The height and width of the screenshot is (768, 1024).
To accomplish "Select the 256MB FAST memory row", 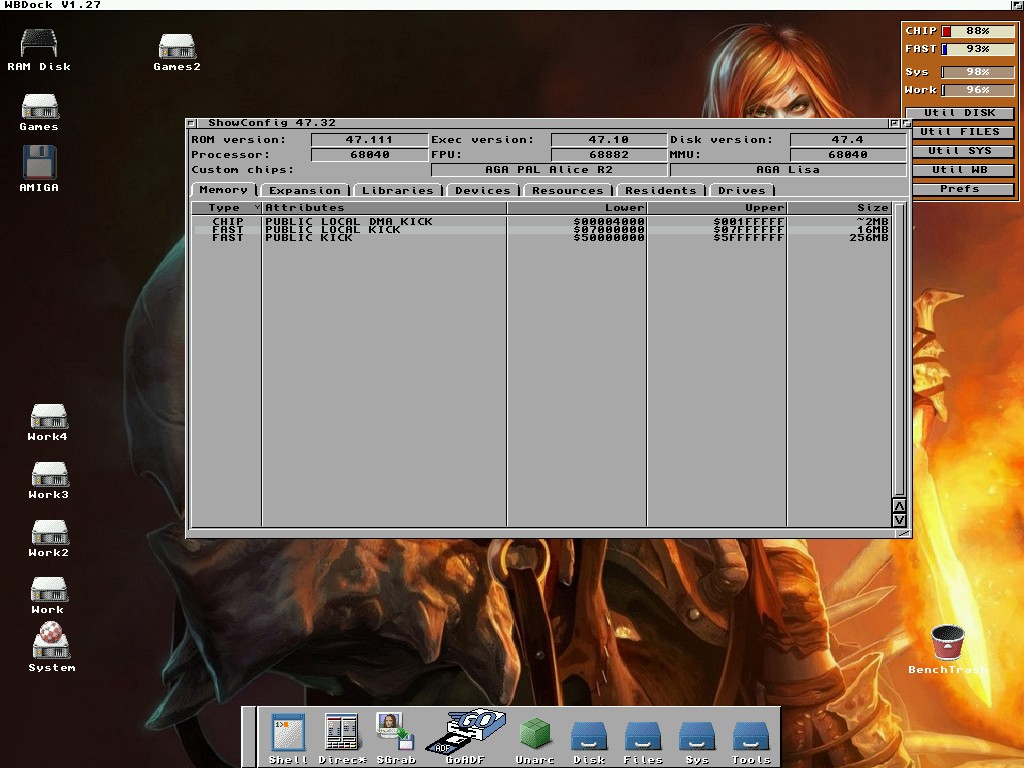I will [x=541, y=238].
